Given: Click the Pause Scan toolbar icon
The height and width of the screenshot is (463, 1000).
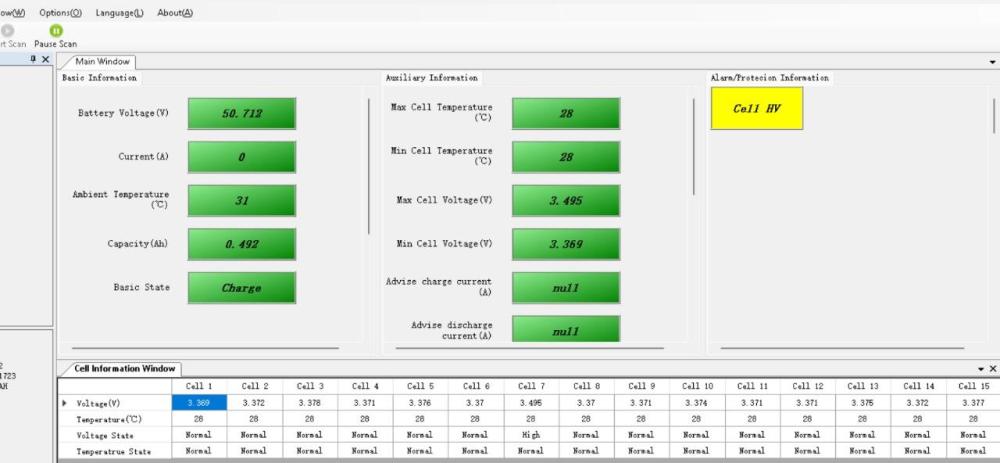Looking at the screenshot, I should [x=56, y=31].
